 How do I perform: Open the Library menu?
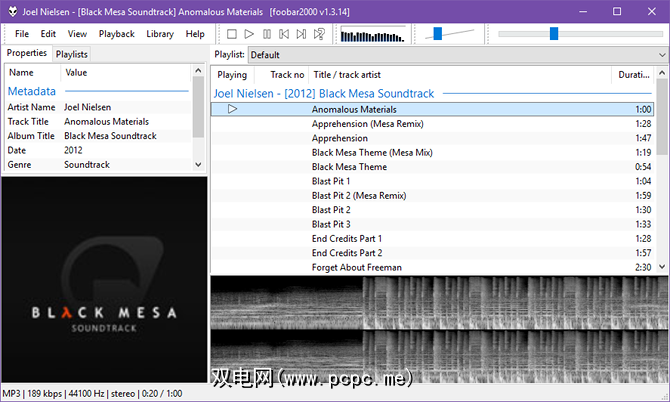coord(159,34)
